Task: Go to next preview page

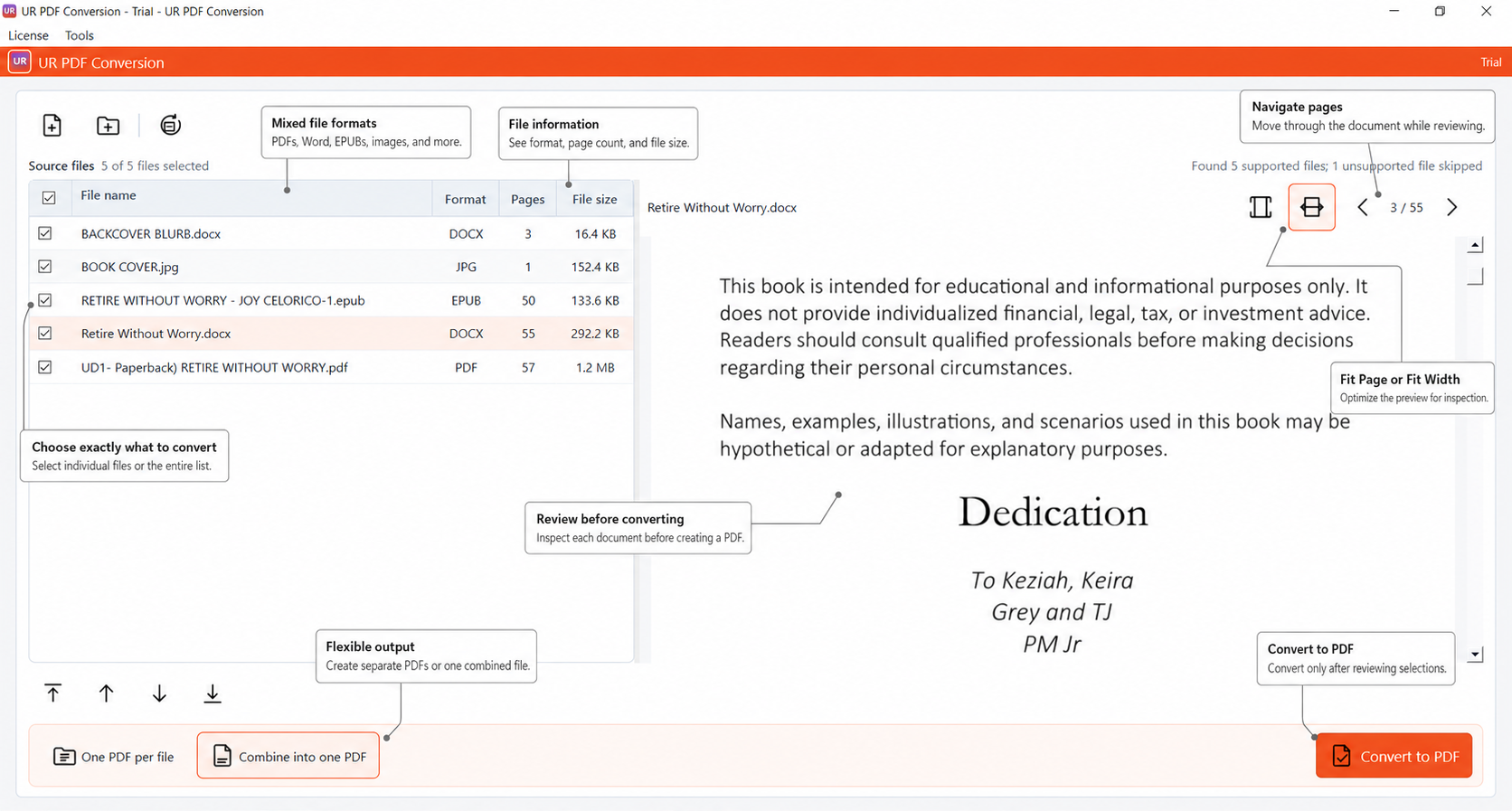Action: pyautogui.click(x=1451, y=207)
